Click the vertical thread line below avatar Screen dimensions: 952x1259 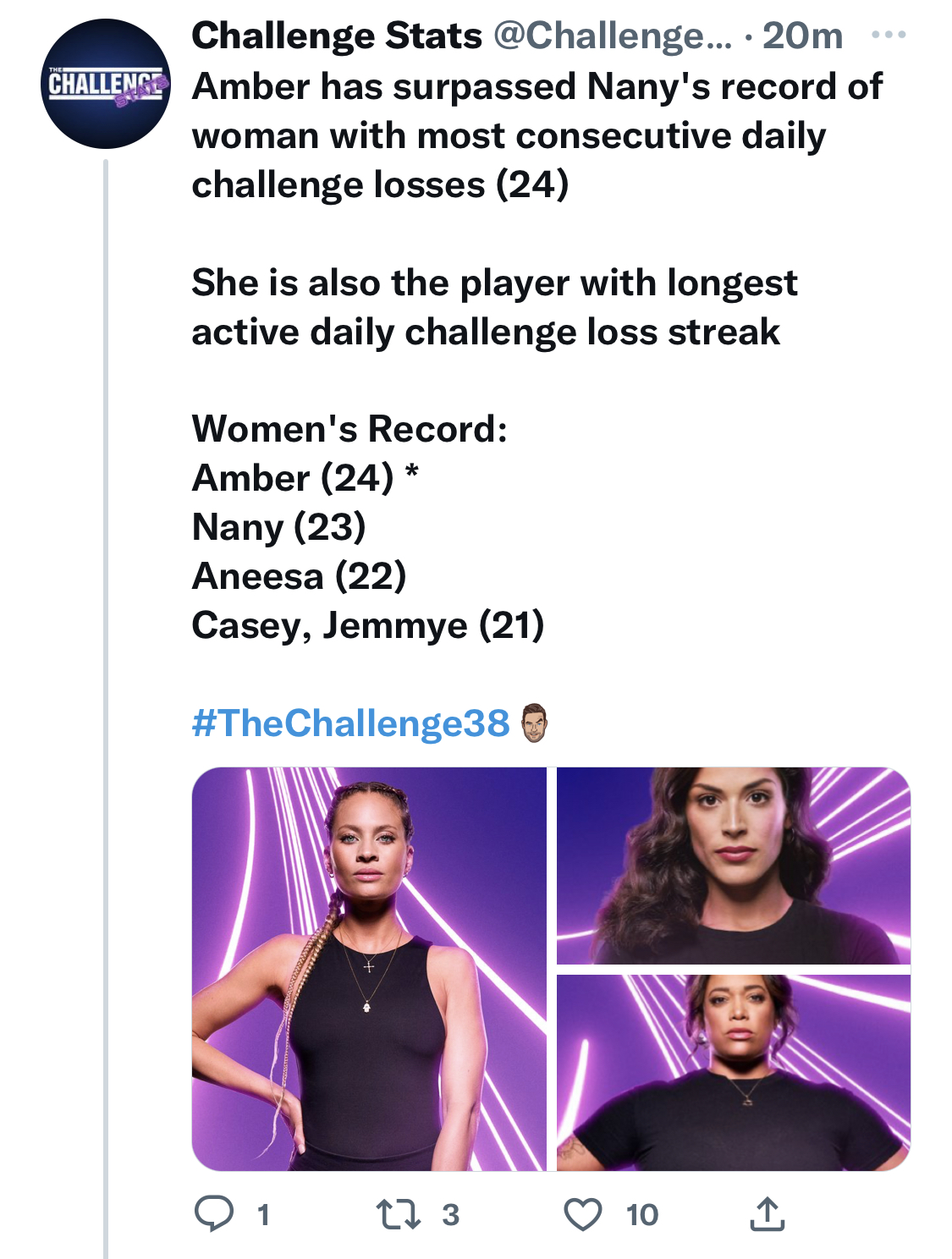pyautogui.click(x=106, y=708)
